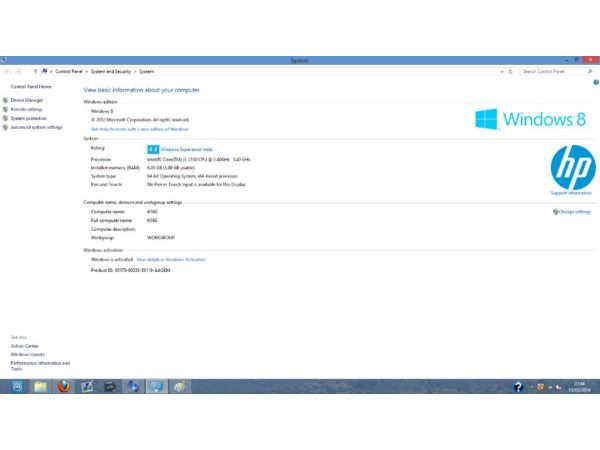Click the Up one level arrow
This screenshot has height=450, width=600.
pos(36,72)
